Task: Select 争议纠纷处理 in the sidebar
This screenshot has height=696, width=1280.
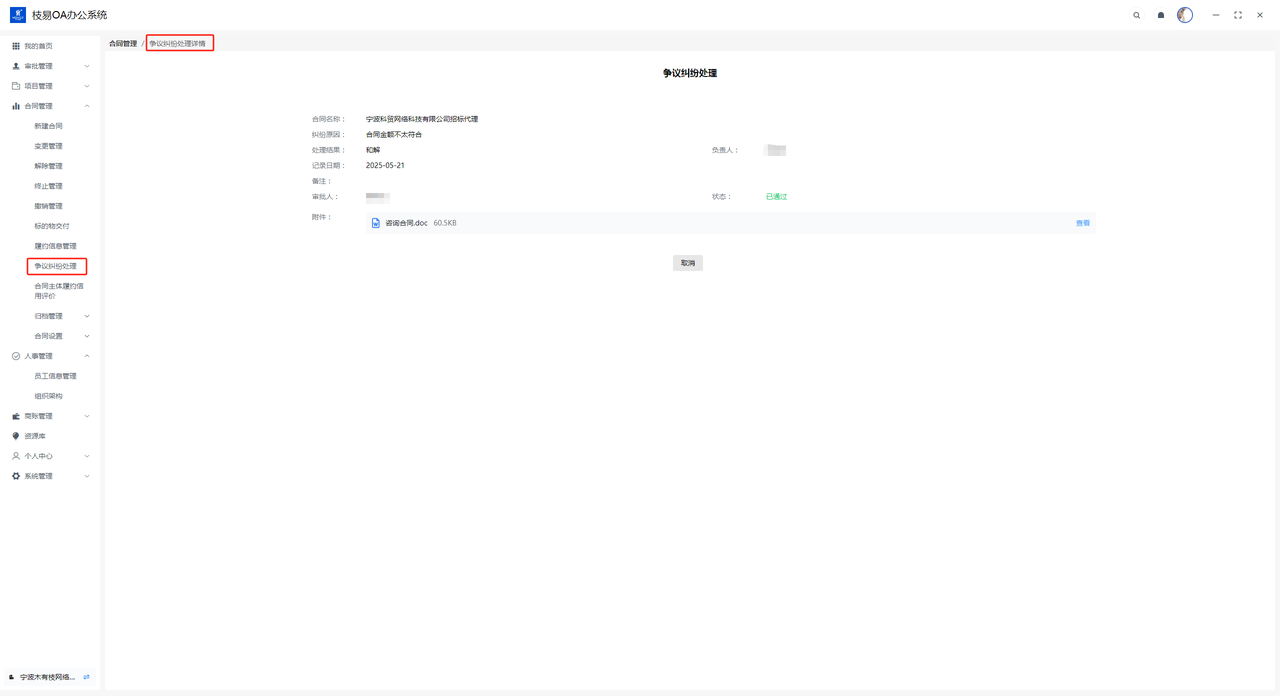Action: pyautogui.click(x=55, y=266)
